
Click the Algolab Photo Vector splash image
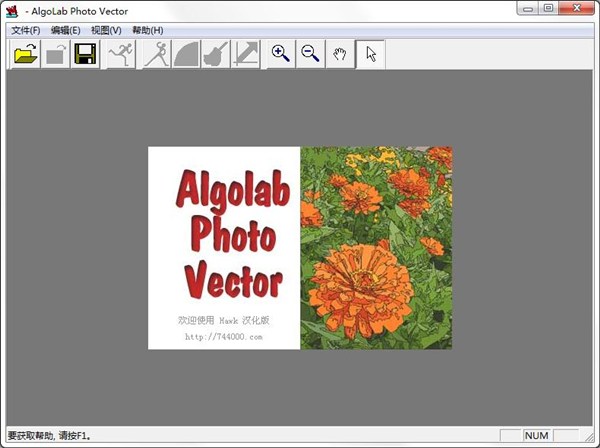300,248
